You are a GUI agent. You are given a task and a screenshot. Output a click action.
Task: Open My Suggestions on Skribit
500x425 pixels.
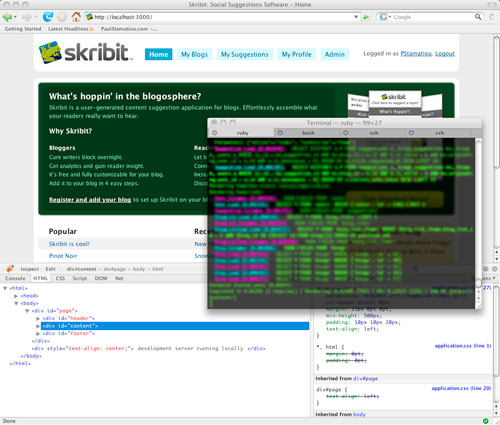[245, 54]
